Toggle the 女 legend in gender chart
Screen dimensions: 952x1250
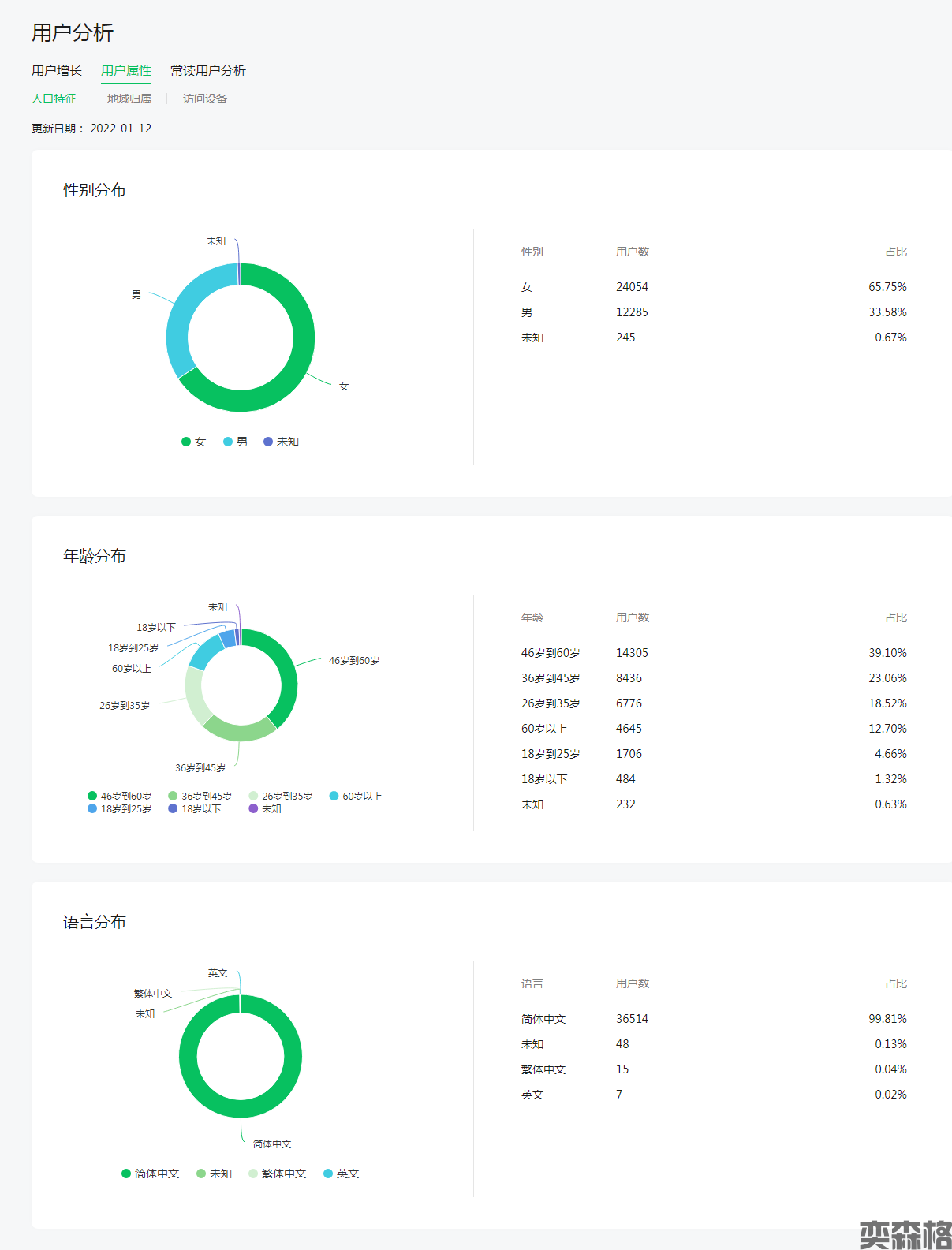[194, 442]
